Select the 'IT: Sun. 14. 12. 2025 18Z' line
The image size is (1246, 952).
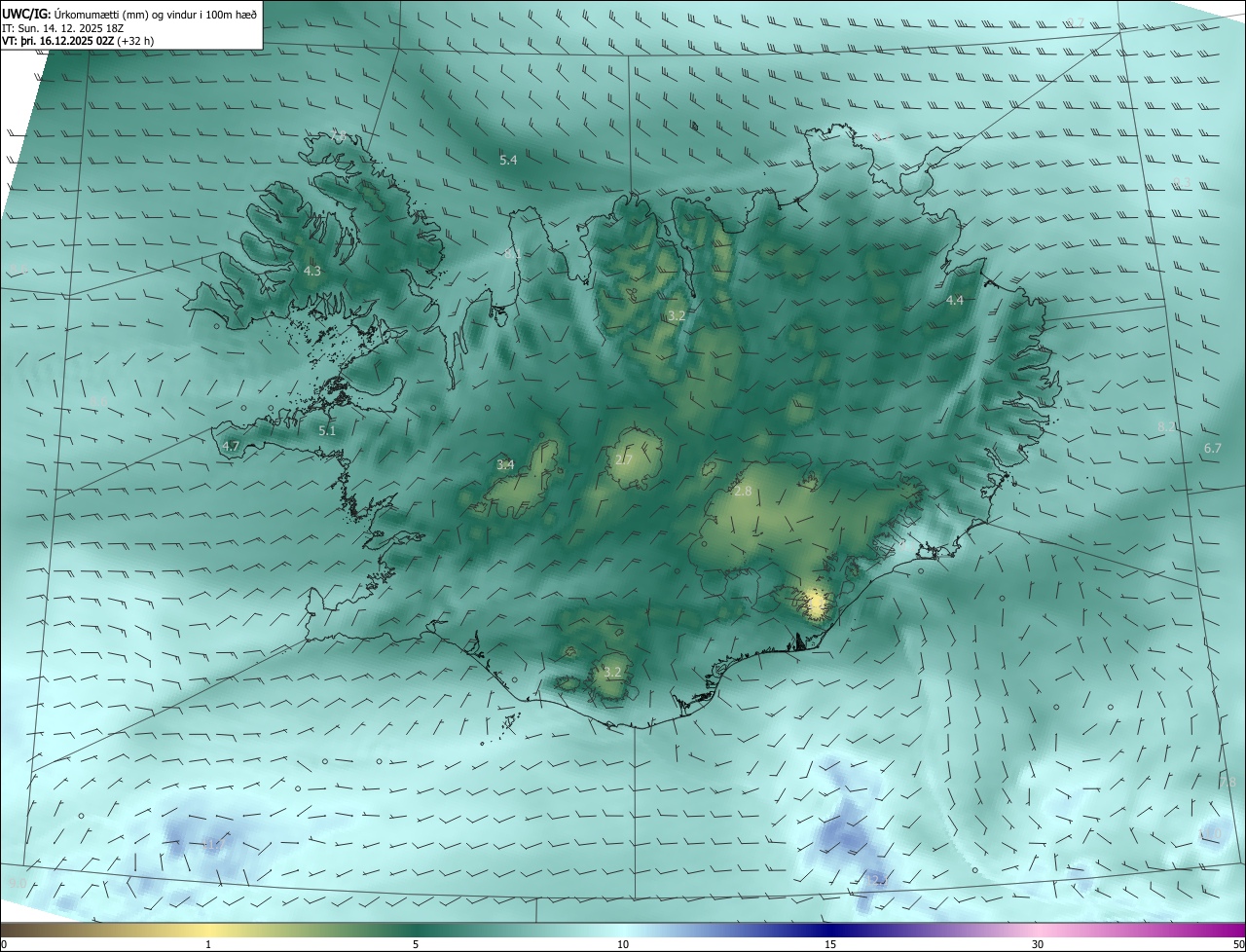tap(61, 27)
